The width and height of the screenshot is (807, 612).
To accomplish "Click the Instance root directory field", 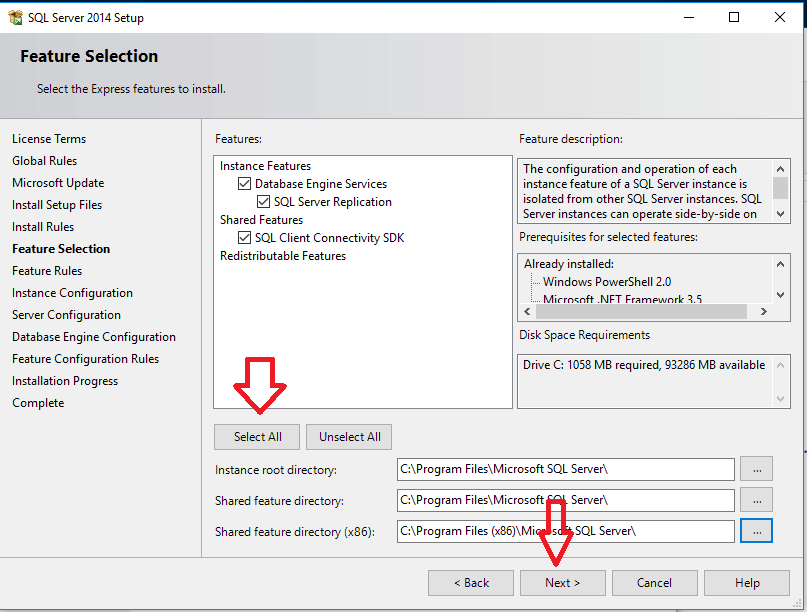I will [x=566, y=469].
